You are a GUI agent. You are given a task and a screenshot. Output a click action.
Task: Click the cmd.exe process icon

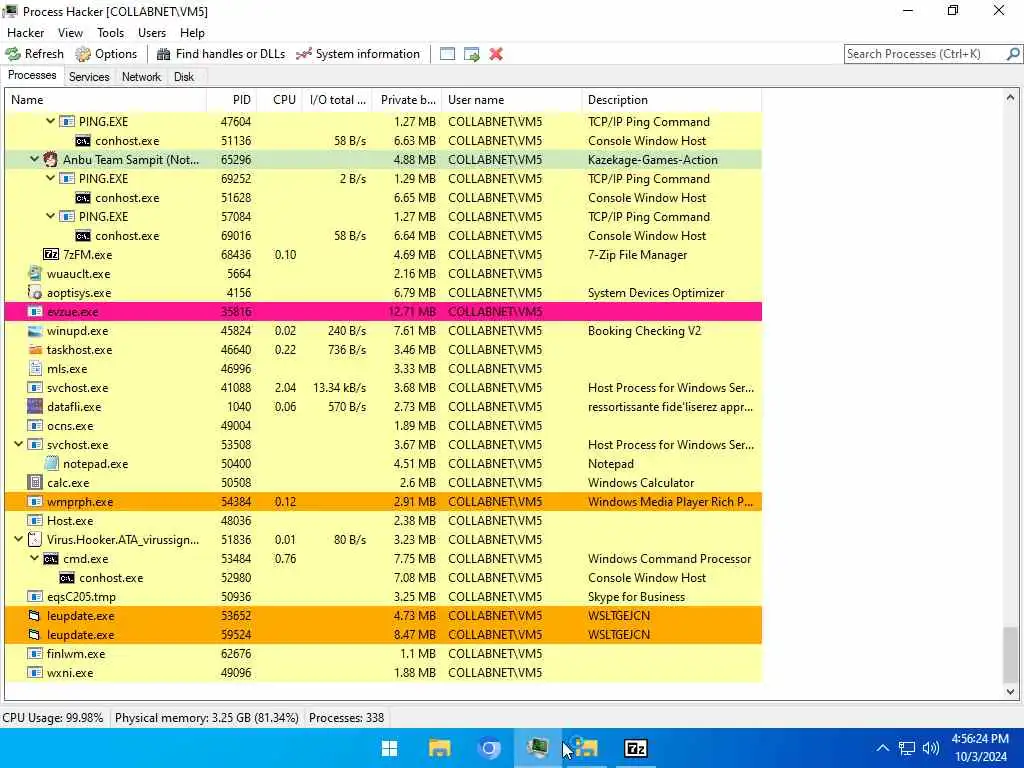tap(51, 559)
